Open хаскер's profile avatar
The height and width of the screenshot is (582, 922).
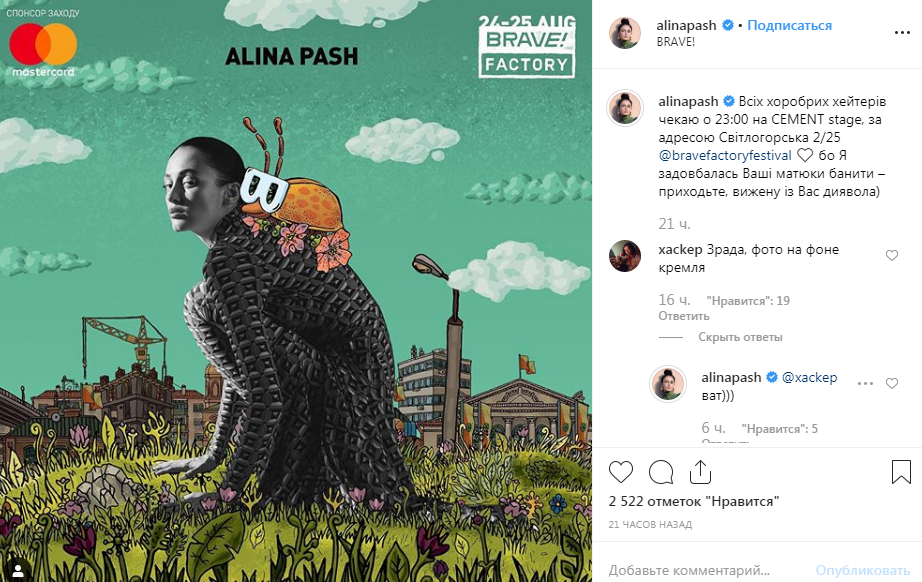click(624, 256)
